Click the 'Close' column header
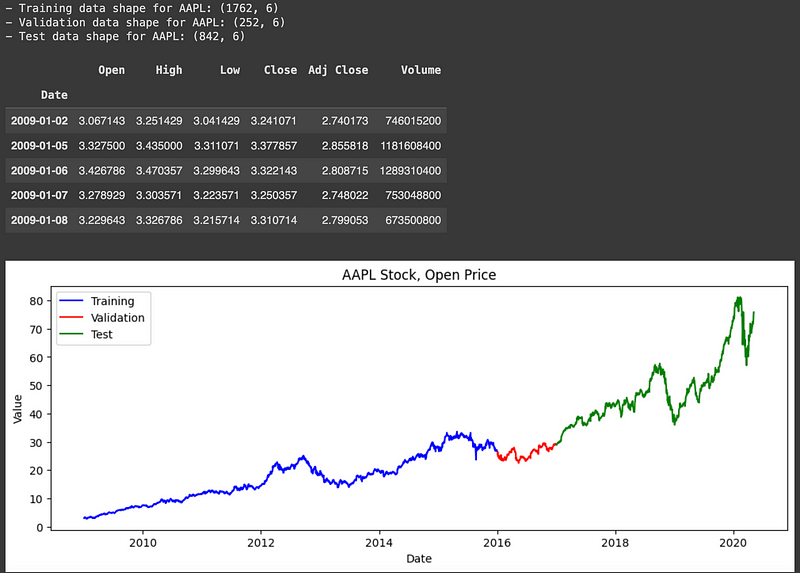 280,70
